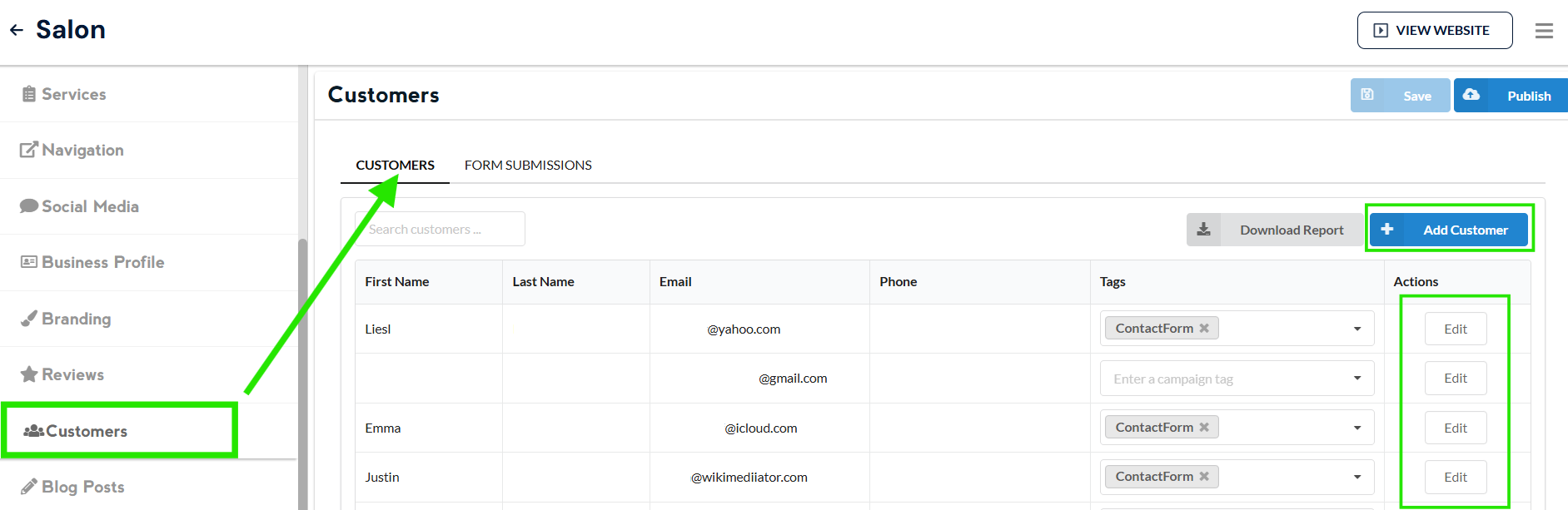Switch to the Form Submissions tab
This screenshot has height=510, width=1568.
(x=528, y=166)
